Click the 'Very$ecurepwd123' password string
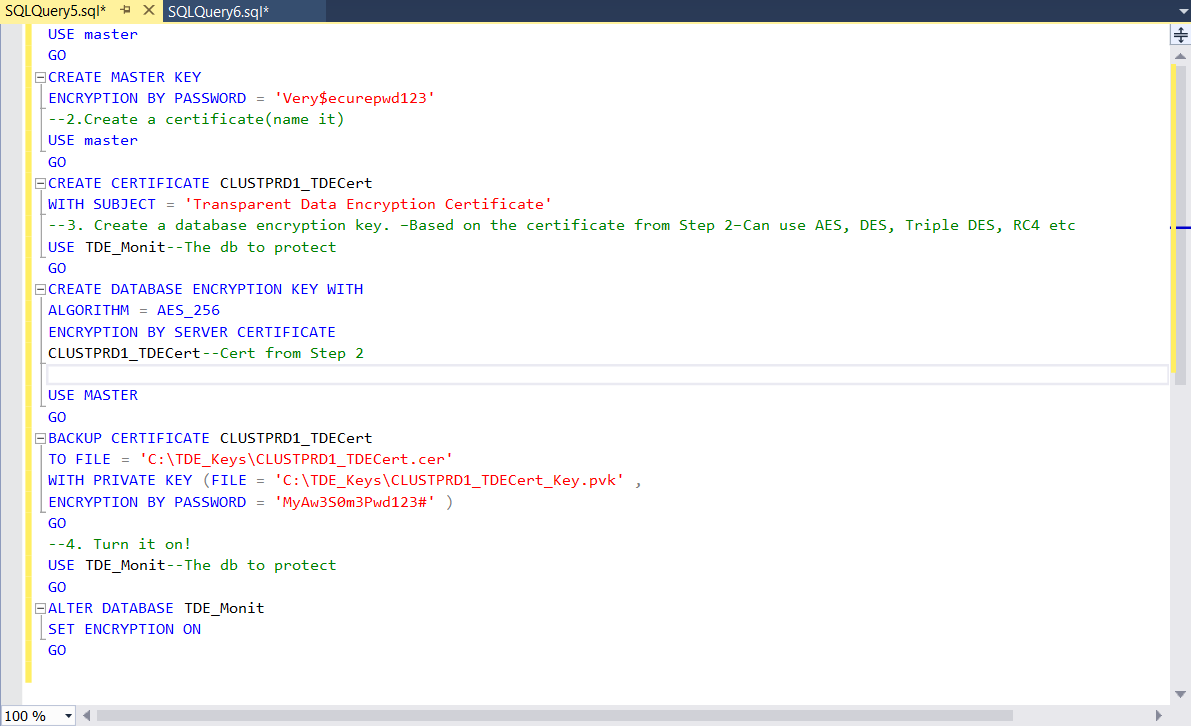1191x726 pixels. tap(355, 98)
